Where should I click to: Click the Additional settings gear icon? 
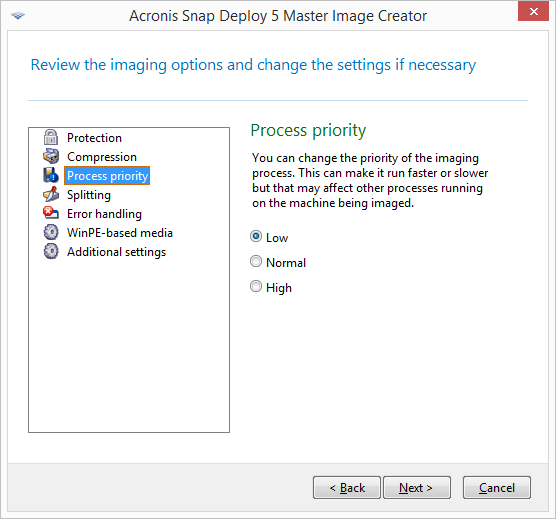point(51,251)
